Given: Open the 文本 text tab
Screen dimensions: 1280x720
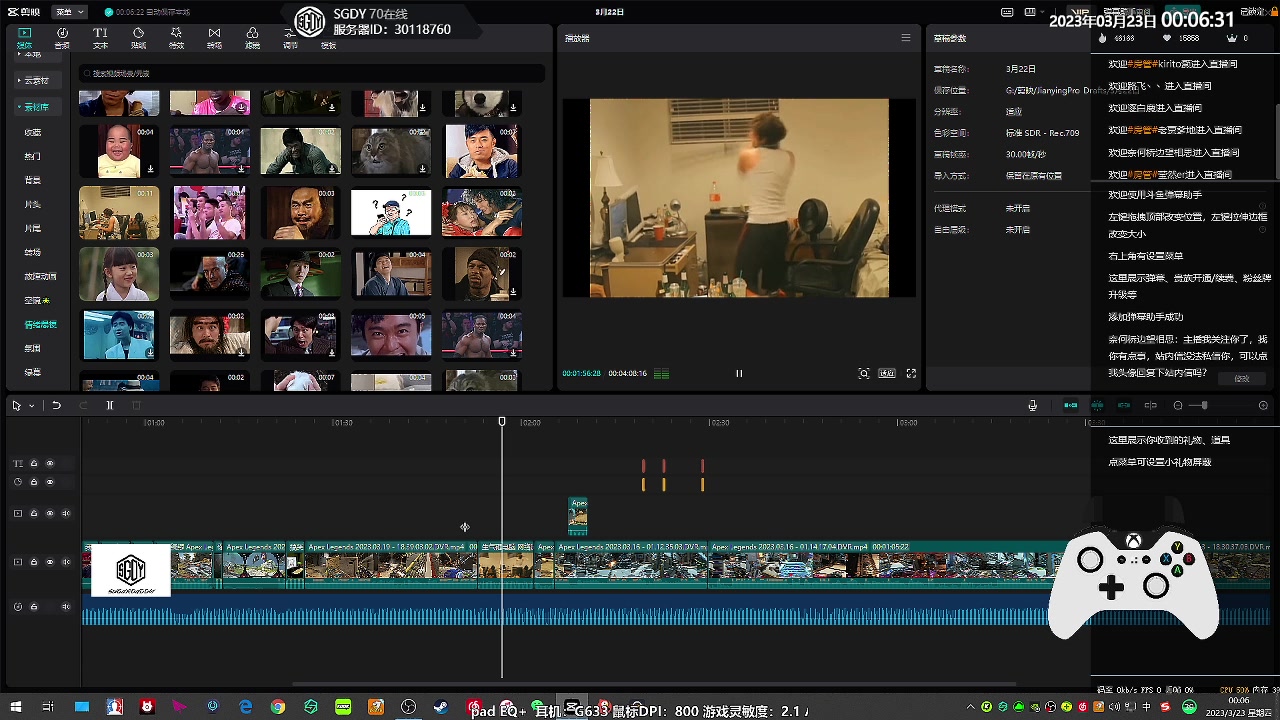Looking at the screenshot, I should pyautogui.click(x=100, y=38).
